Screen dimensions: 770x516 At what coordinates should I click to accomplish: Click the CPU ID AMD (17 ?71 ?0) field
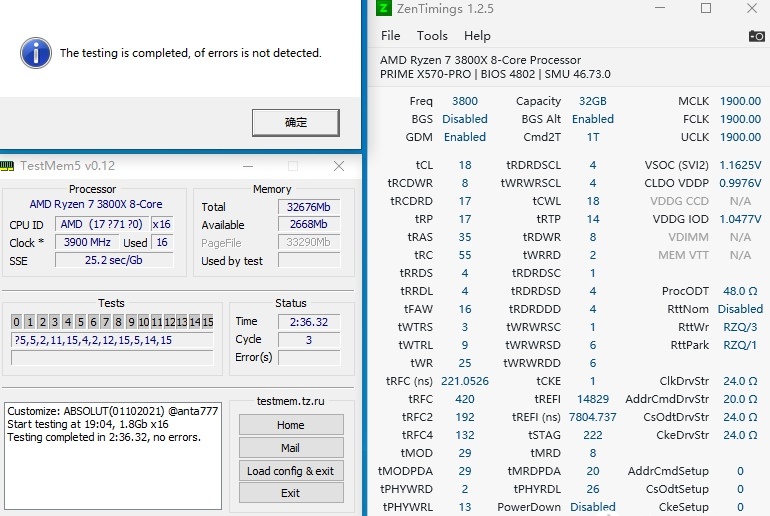102,224
